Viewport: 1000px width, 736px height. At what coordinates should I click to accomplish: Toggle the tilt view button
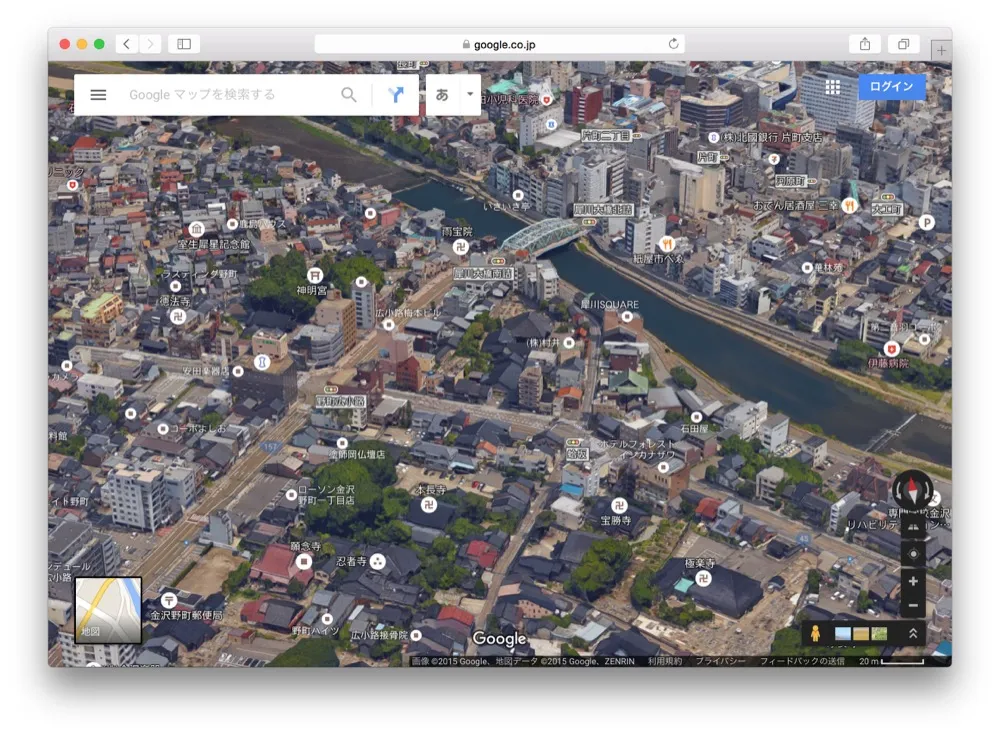(912, 527)
